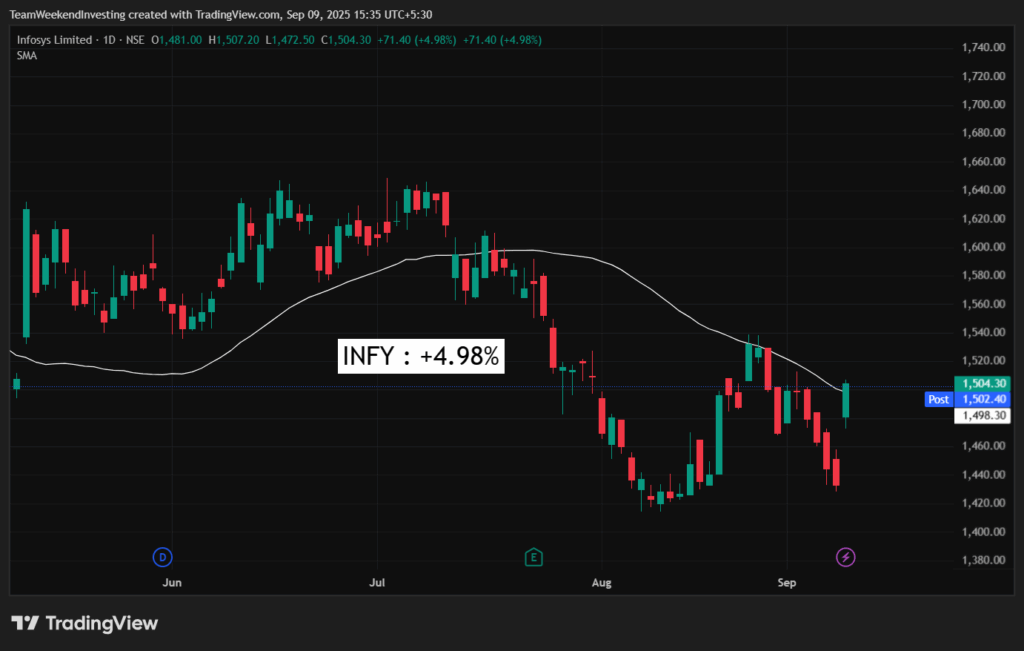The height and width of the screenshot is (651, 1024).
Task: Open the green earnings E marker
Action: [534, 557]
